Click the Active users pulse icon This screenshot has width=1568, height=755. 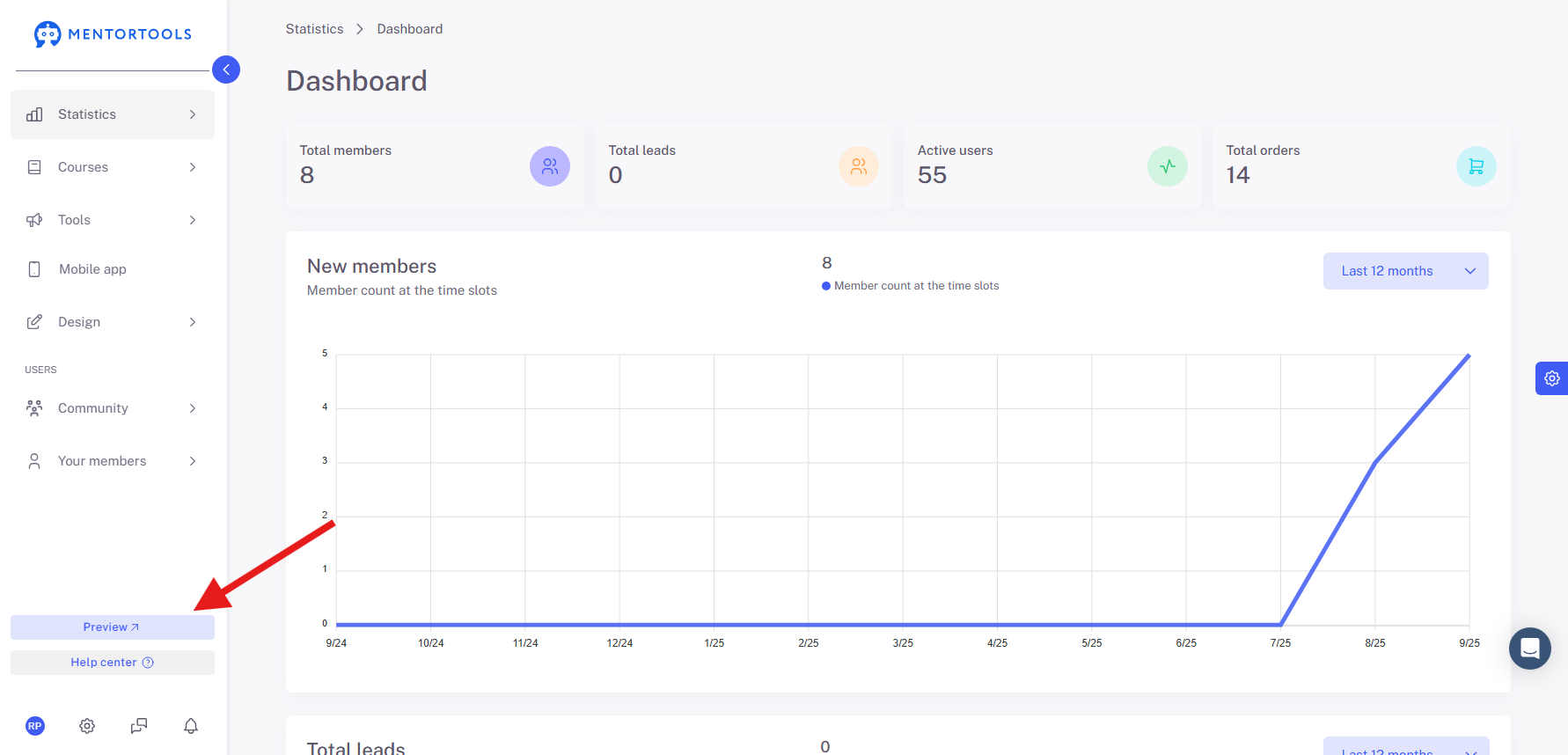click(1168, 166)
